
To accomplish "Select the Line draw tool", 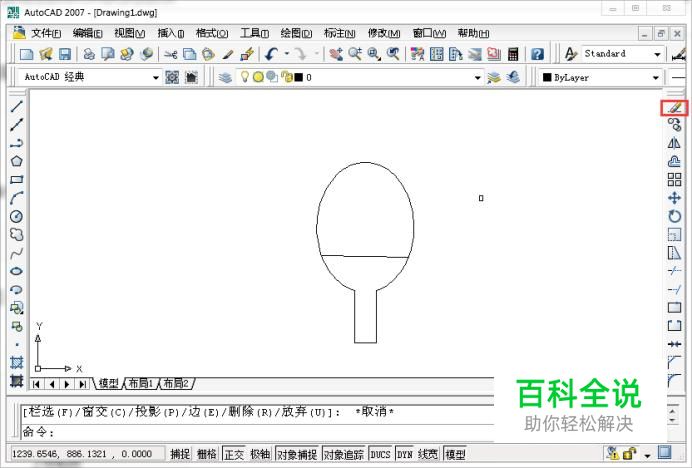I will click(x=16, y=106).
